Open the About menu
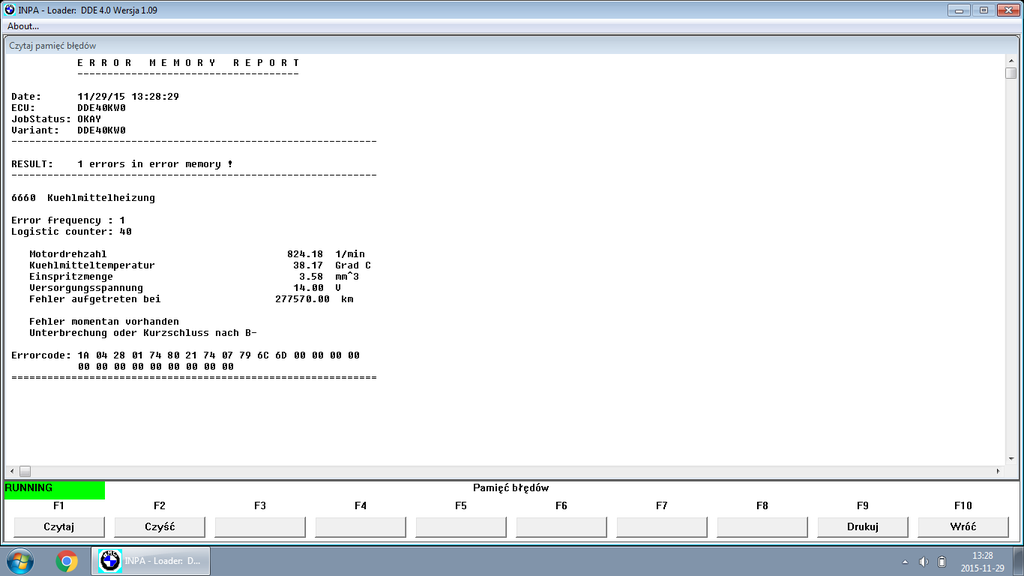 point(23,26)
